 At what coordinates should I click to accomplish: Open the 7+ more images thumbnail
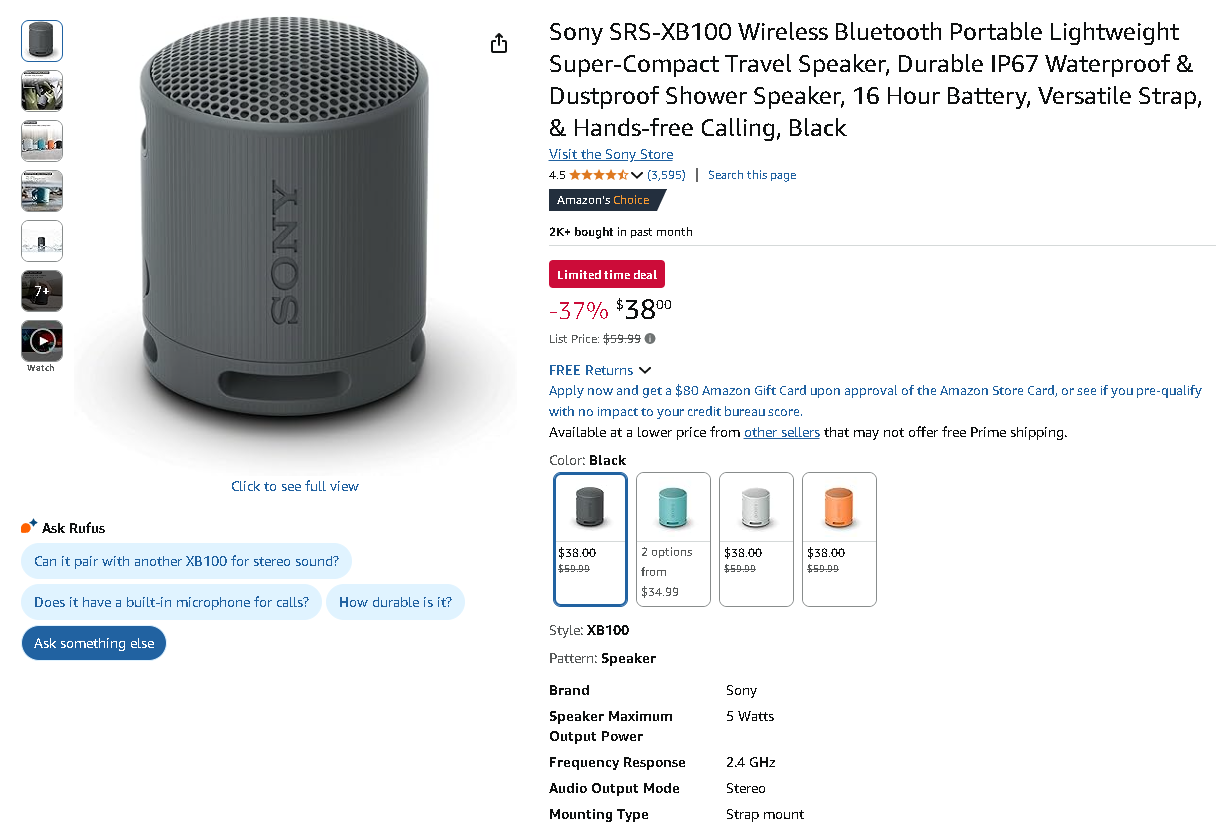click(x=41, y=290)
